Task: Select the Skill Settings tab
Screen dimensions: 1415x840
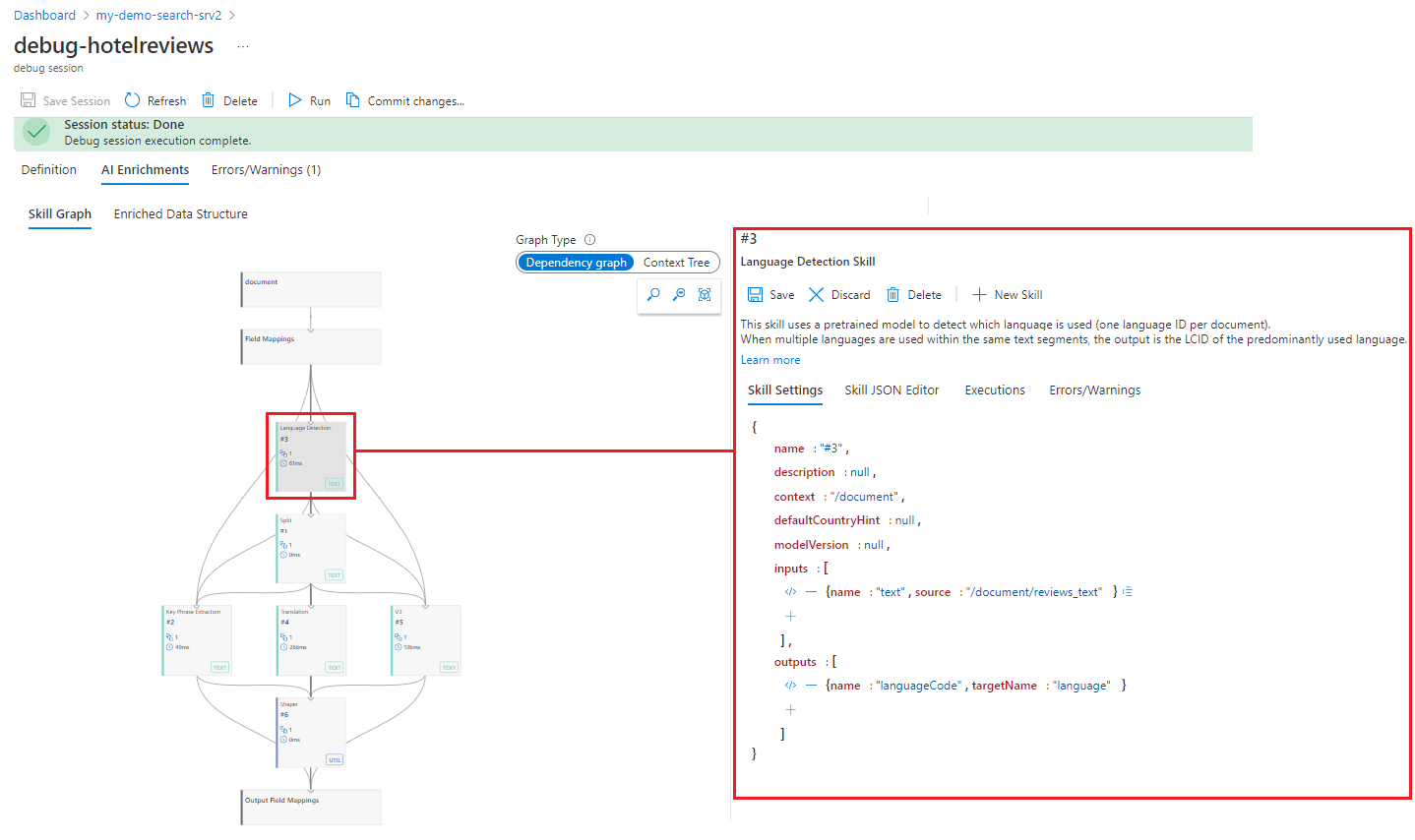Action: pos(785,390)
